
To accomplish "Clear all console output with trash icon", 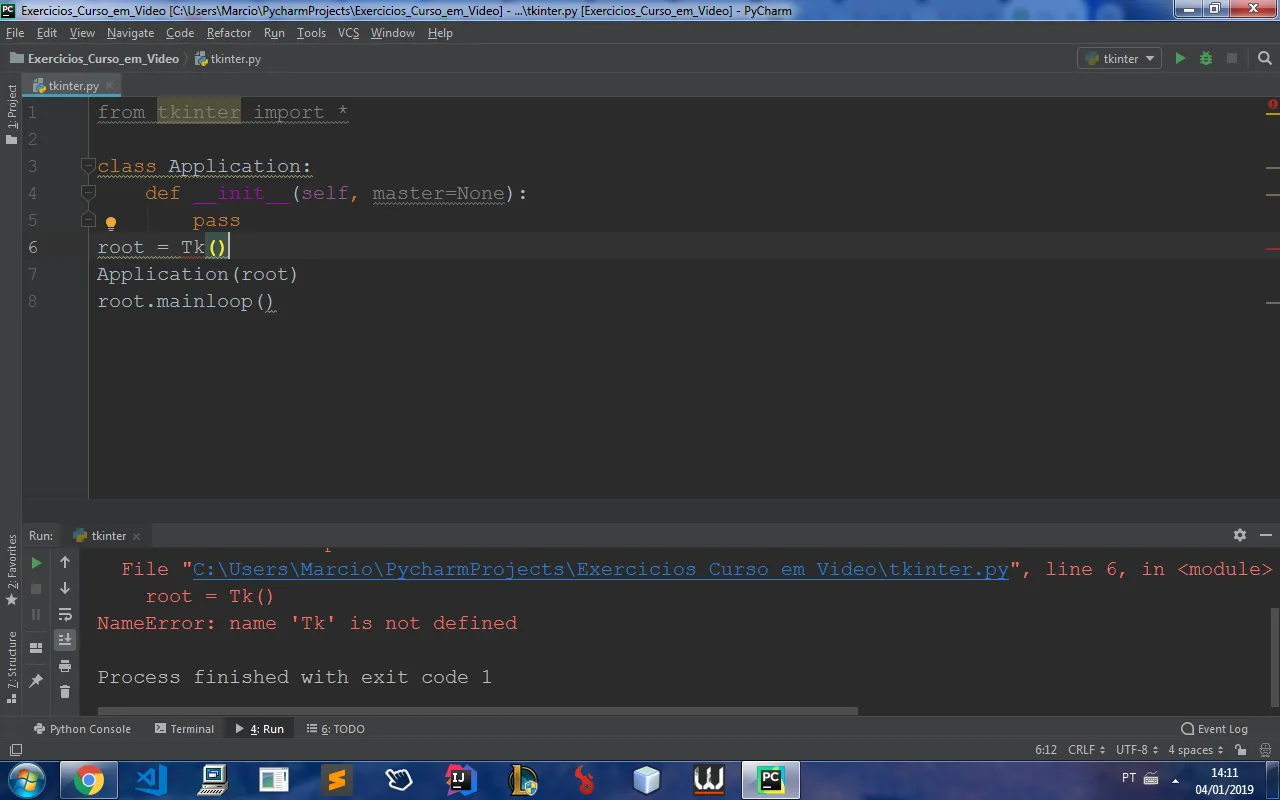I will click(65, 691).
